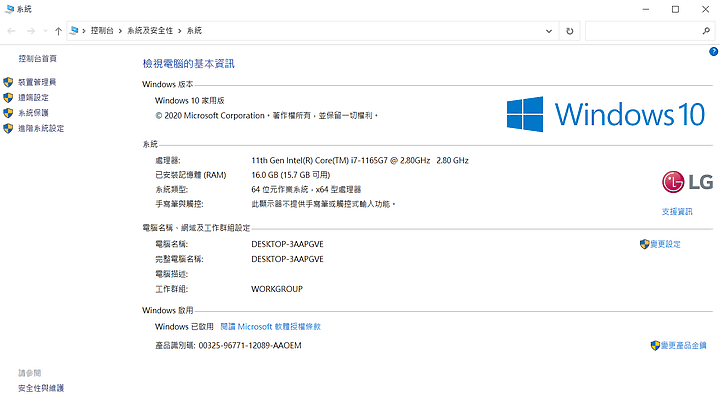Click the 檢視電腦的基本資訊 heading
This screenshot has width=720, height=406.
tap(188, 64)
